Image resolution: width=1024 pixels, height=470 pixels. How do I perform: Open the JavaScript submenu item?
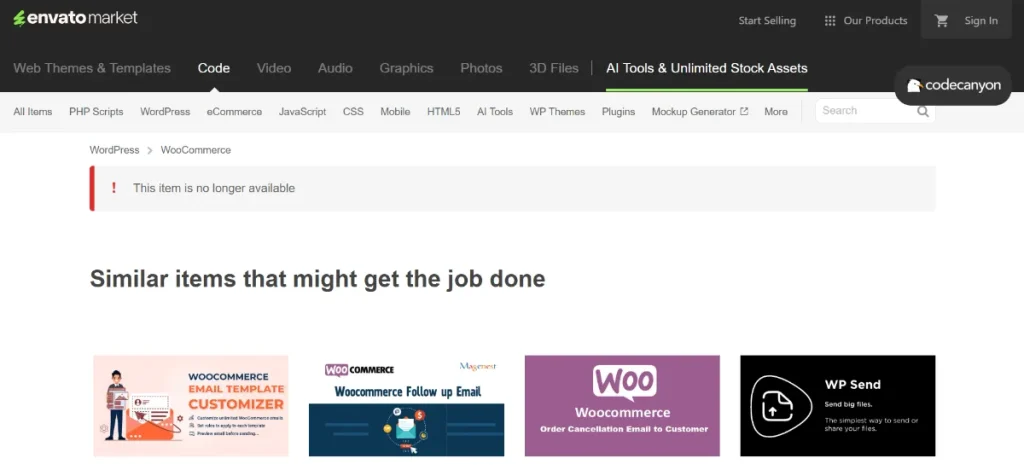click(x=302, y=112)
